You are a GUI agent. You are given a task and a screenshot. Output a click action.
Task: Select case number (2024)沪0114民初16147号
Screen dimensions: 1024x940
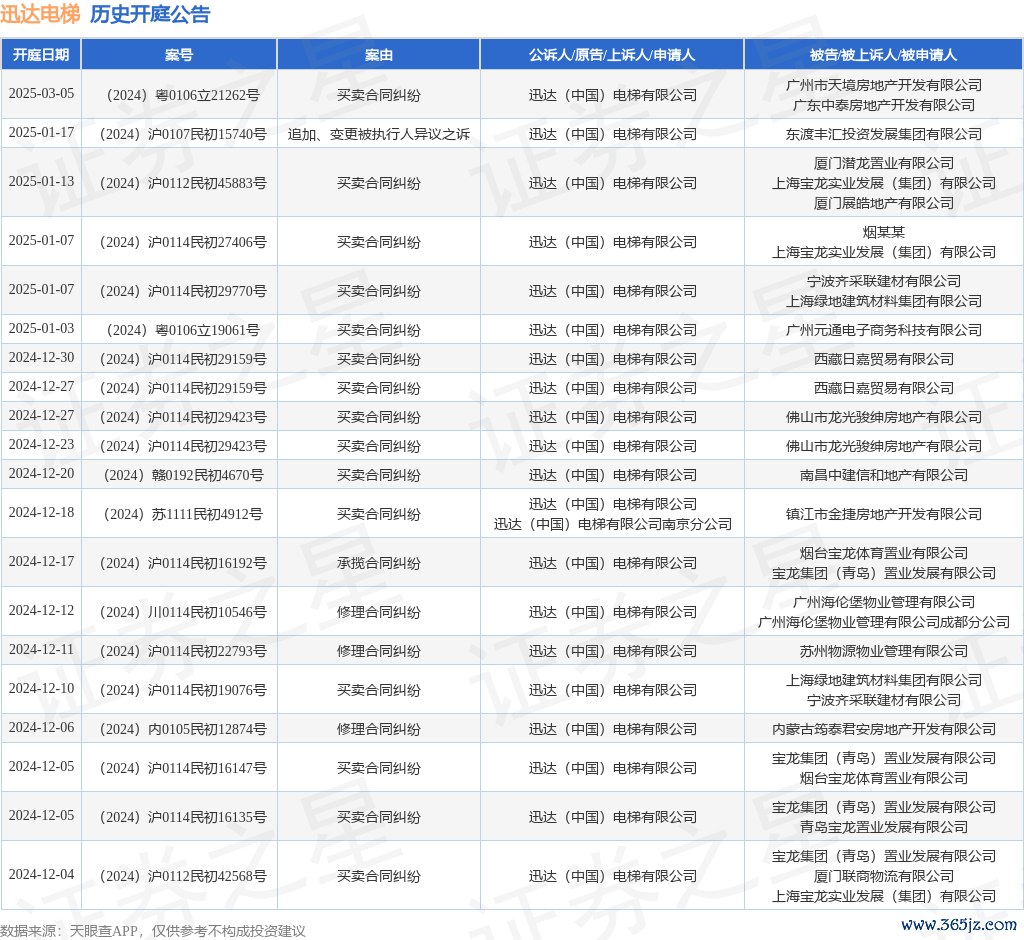click(x=183, y=768)
